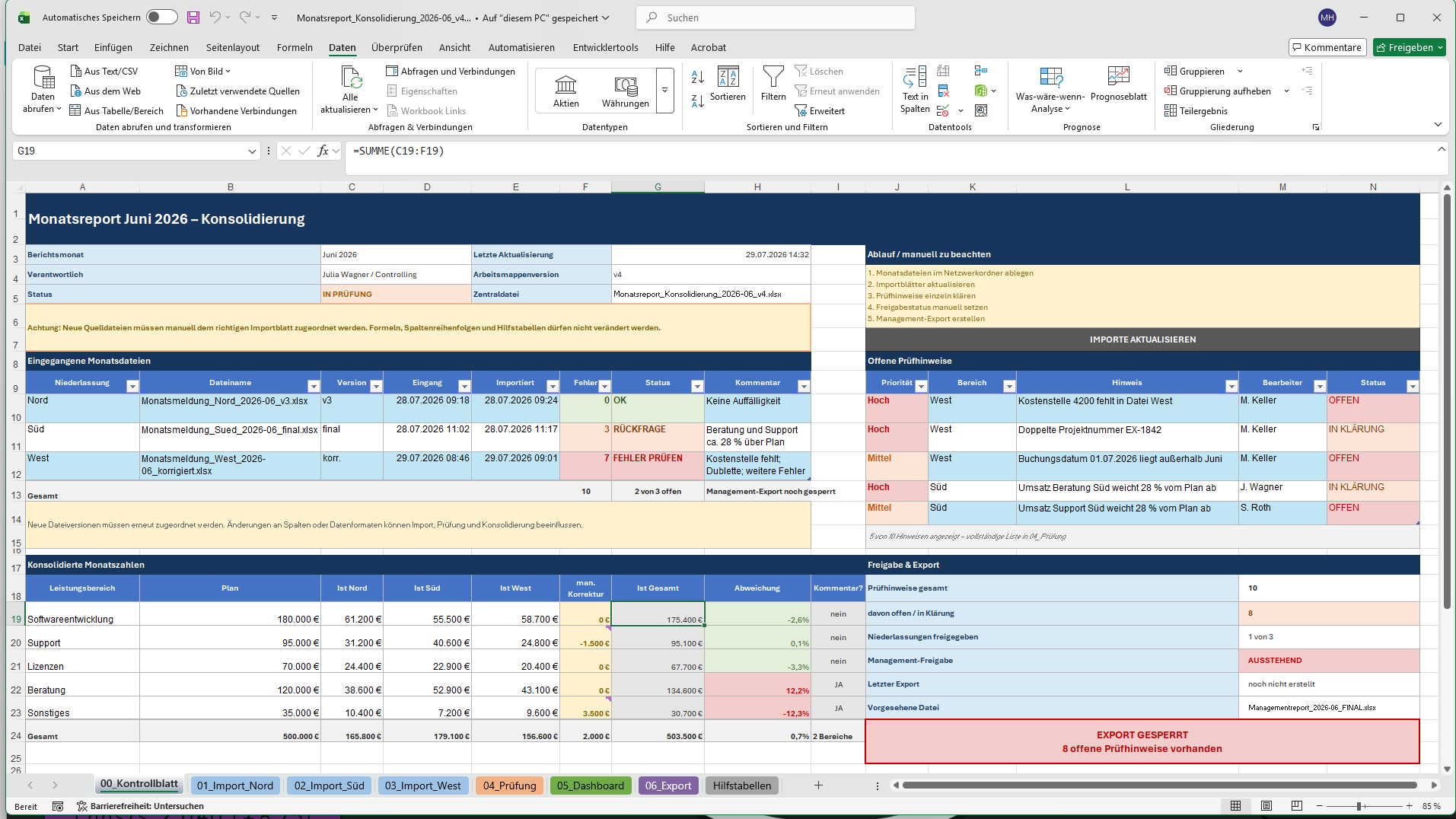
Task: Open sheet tab 06_Export
Action: pyautogui.click(x=668, y=786)
